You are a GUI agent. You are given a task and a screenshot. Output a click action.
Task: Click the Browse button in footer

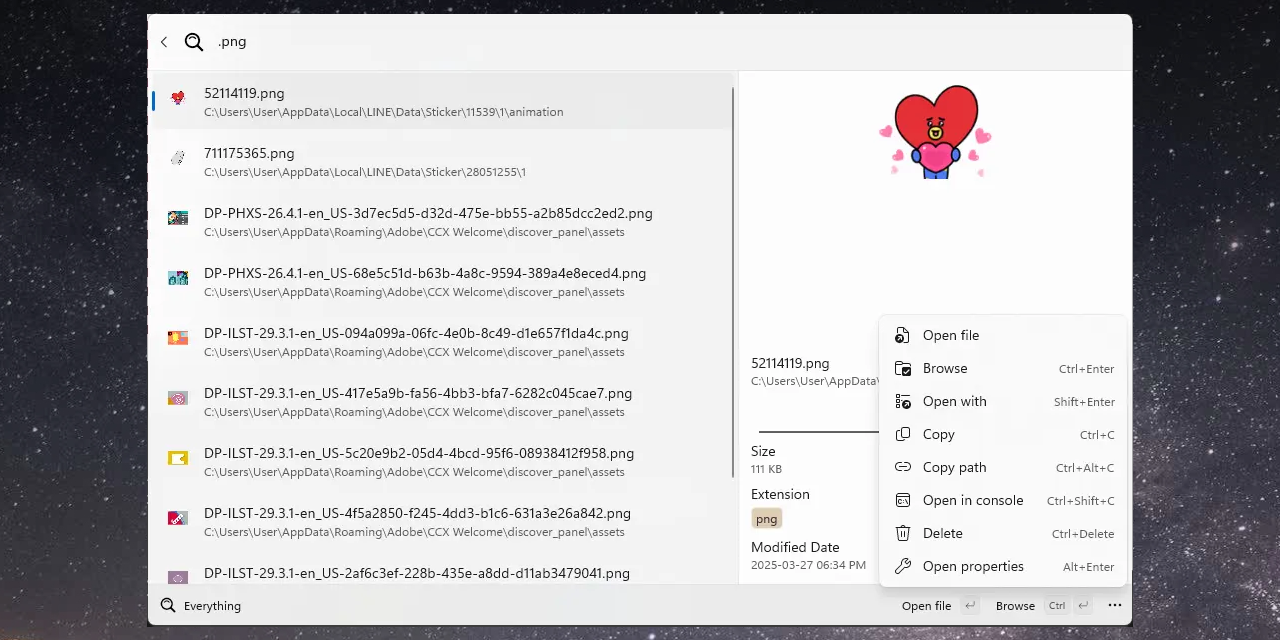(1044, 606)
